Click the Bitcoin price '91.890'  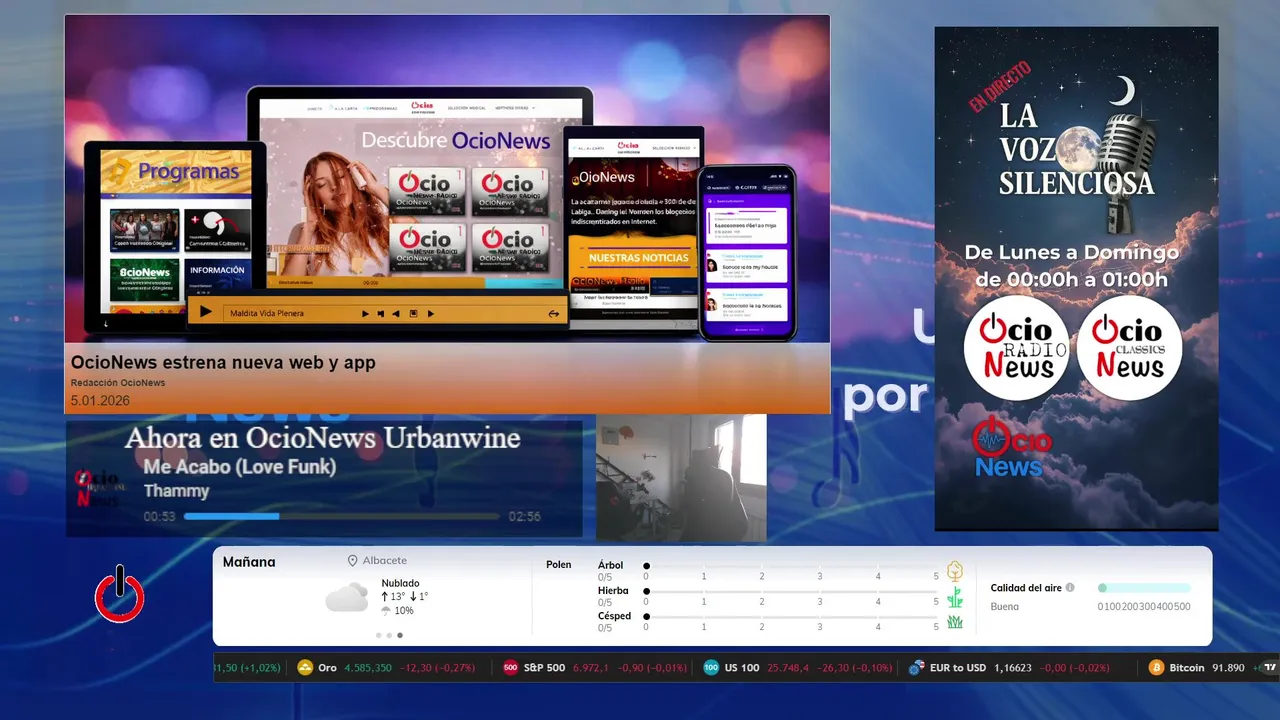point(1228,667)
